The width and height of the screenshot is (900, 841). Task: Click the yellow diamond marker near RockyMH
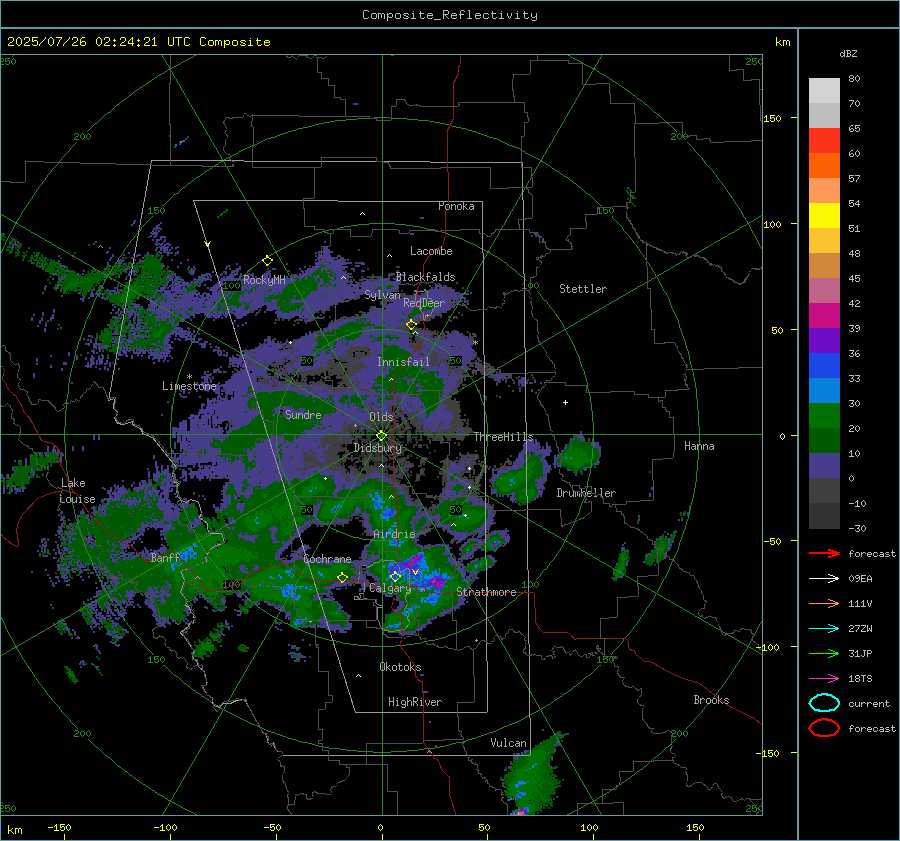pos(267,261)
